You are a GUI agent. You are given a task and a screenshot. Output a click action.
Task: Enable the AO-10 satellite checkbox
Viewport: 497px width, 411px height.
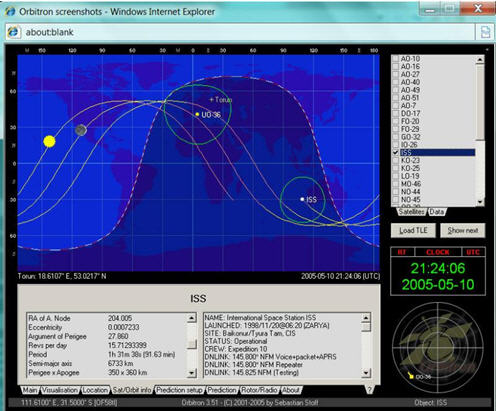click(x=395, y=59)
